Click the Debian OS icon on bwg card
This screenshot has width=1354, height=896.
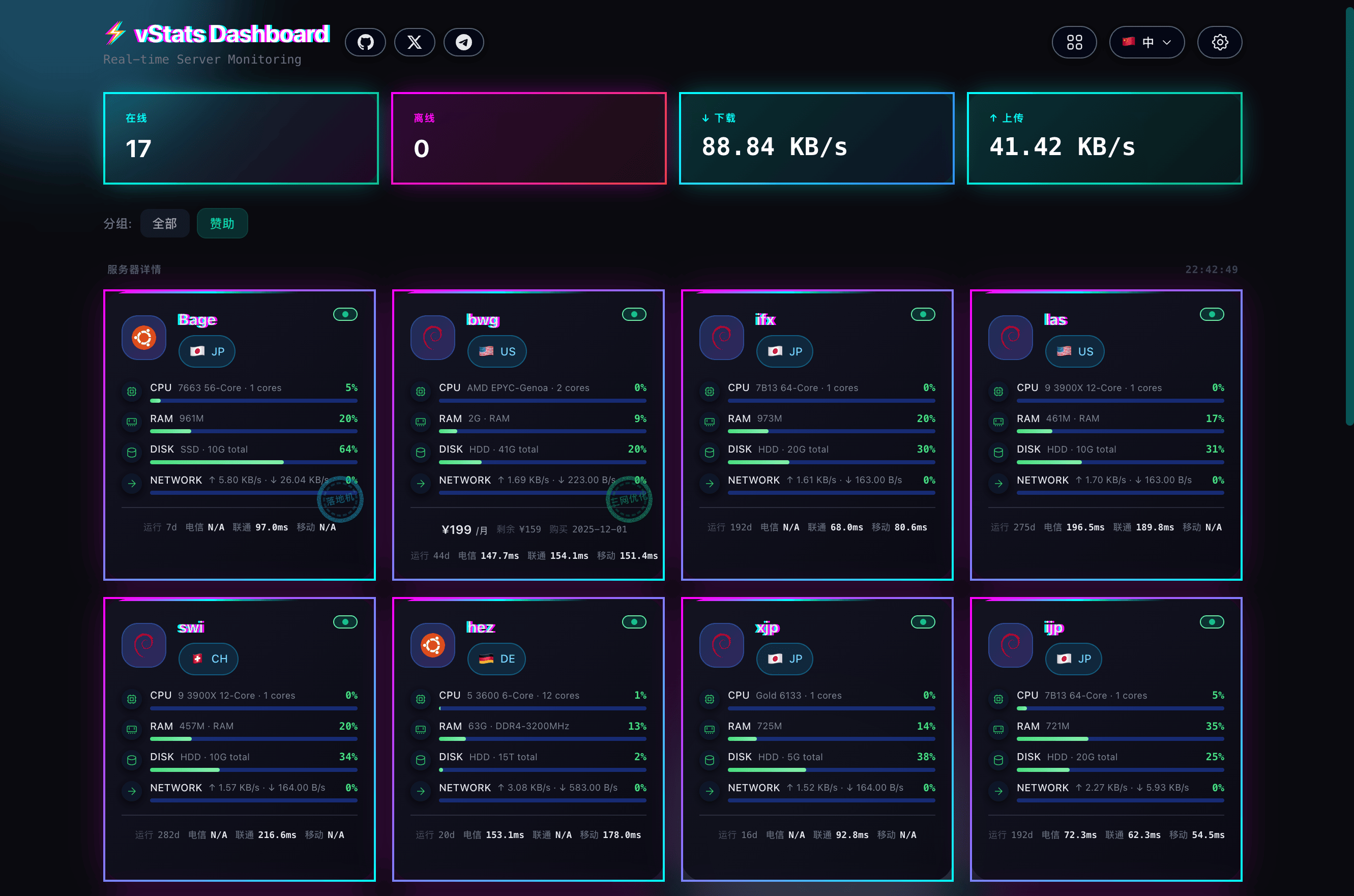(x=433, y=338)
